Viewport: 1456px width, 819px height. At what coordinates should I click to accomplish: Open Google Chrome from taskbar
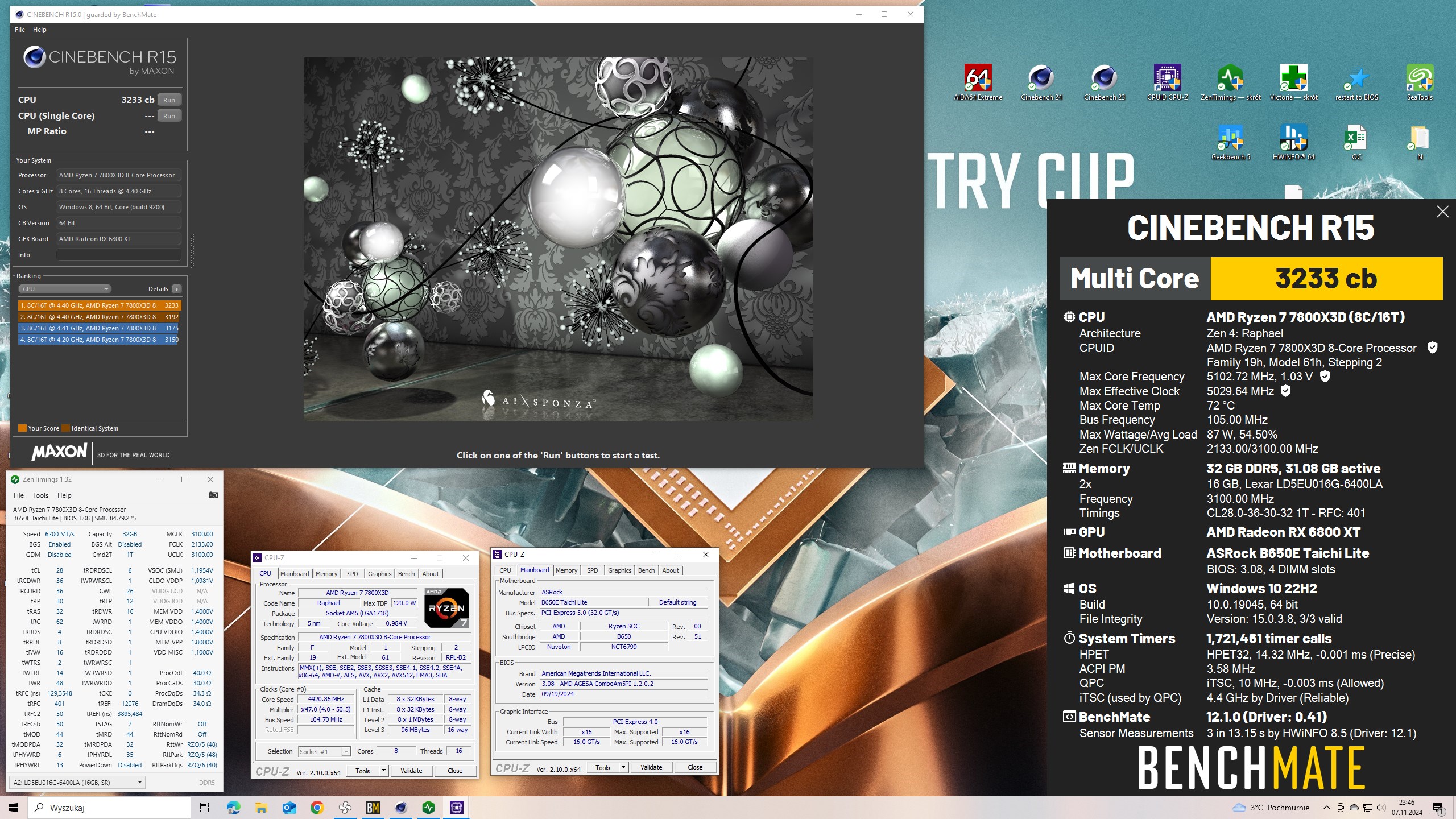pyautogui.click(x=317, y=808)
